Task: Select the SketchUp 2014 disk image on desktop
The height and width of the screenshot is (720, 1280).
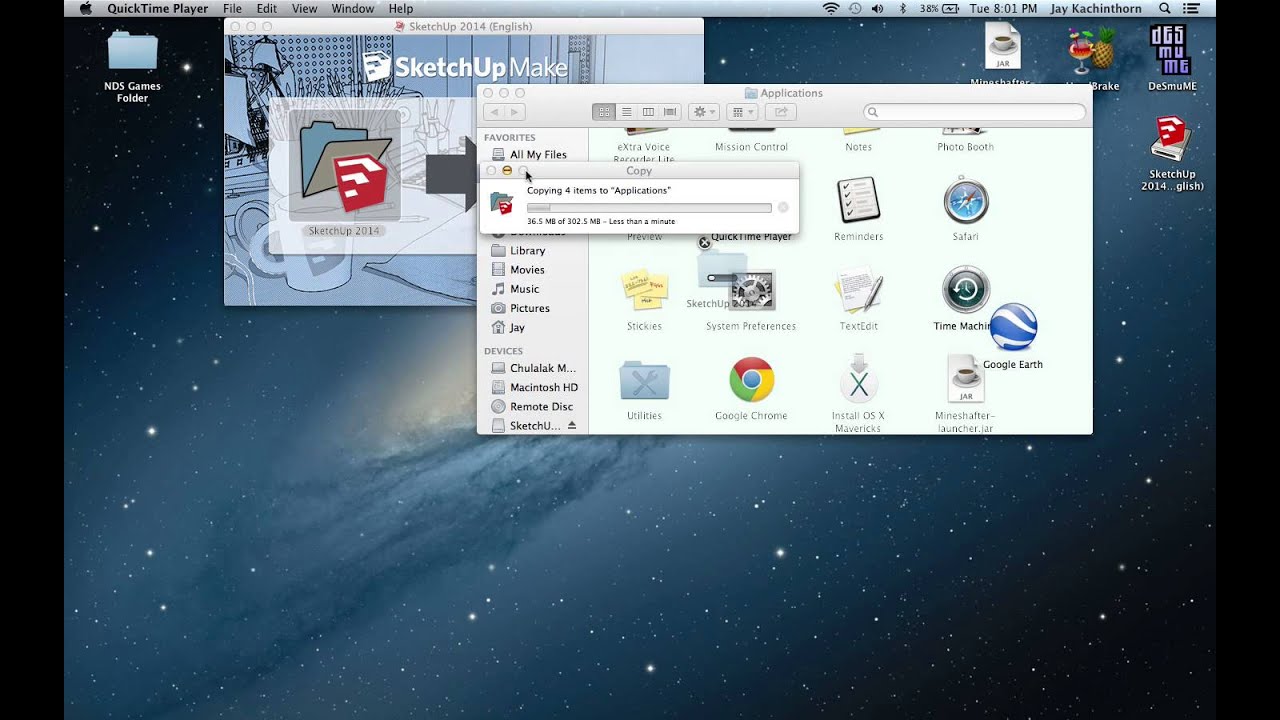Action: pos(1171,139)
